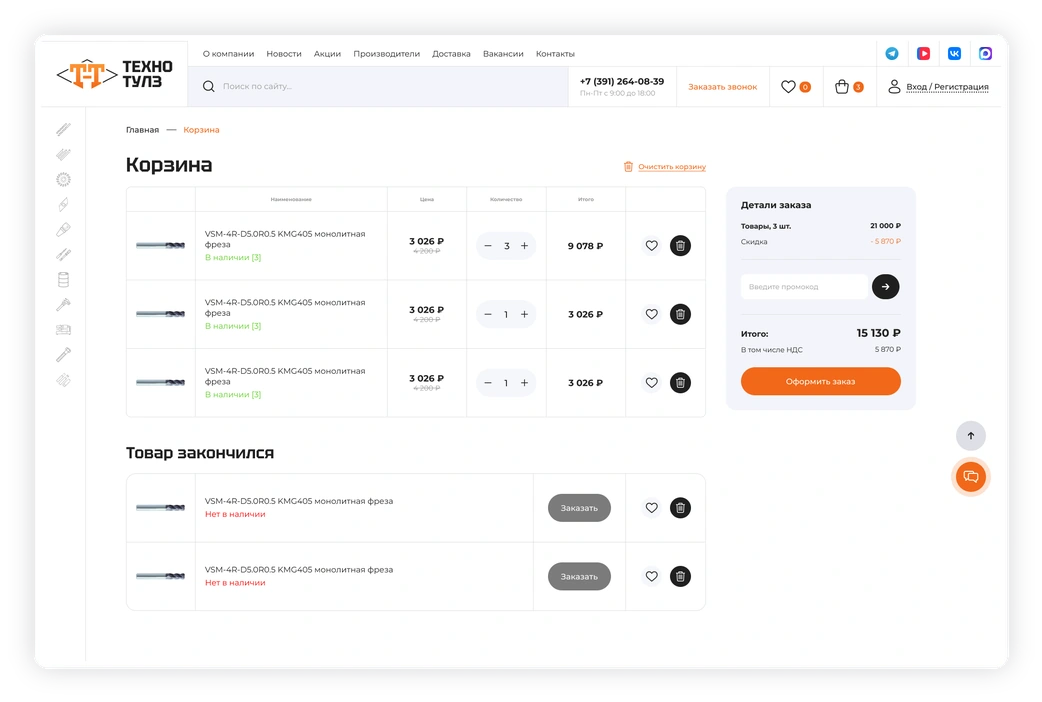1042x702 pixels.
Task: Click the Корзина breadcrumb text
Action: 201,130
